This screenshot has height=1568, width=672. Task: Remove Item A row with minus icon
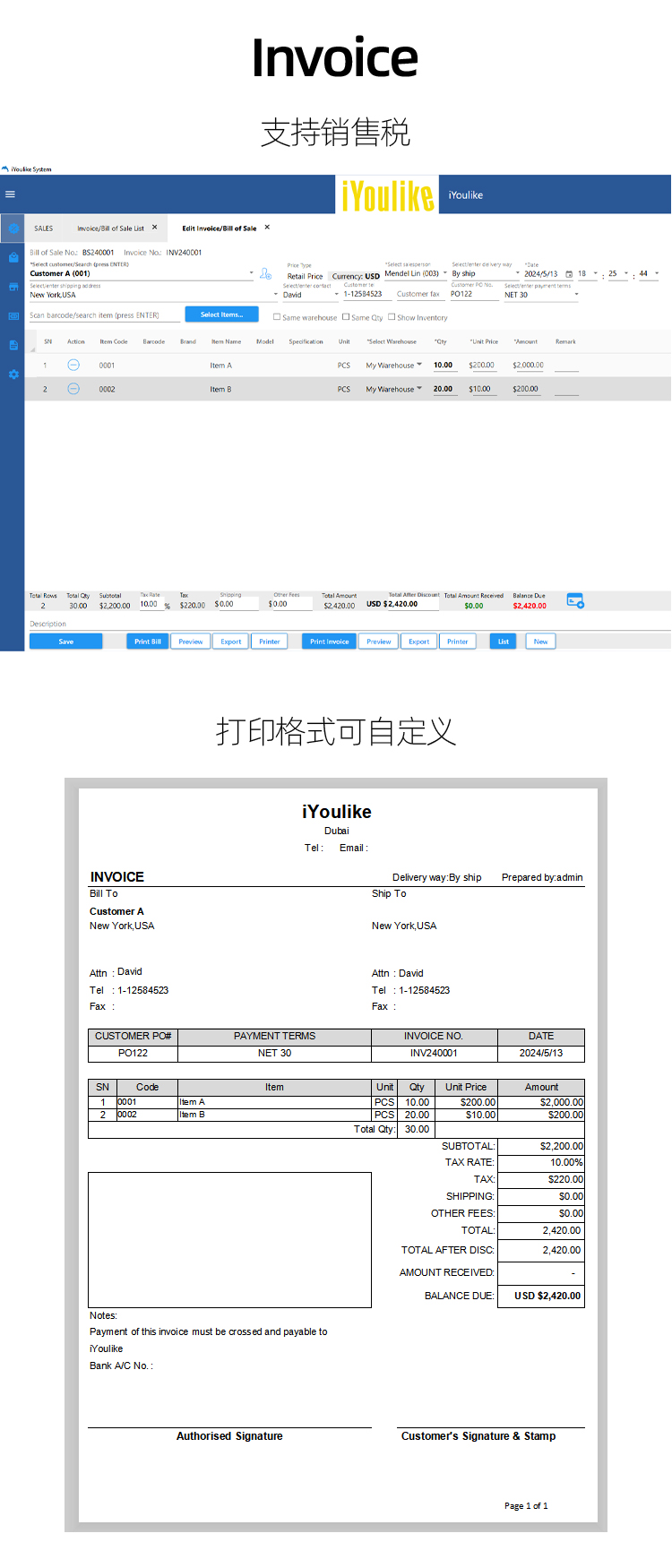73,365
